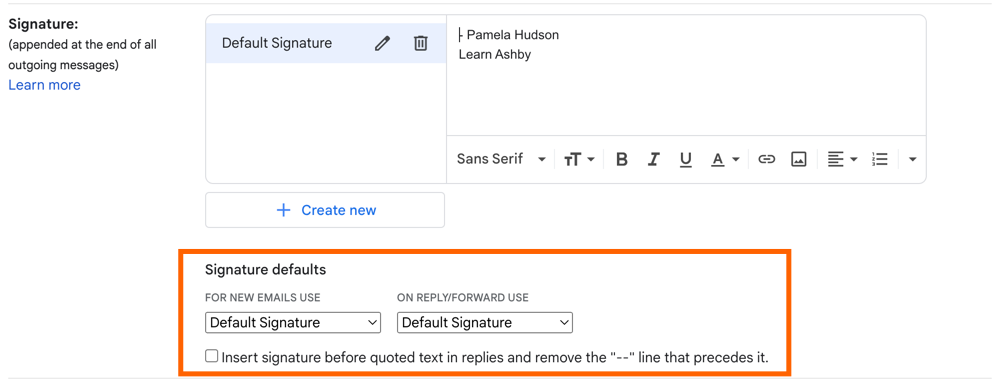
Task: Open the 'For new emails use' dropdown
Action: [293, 323]
